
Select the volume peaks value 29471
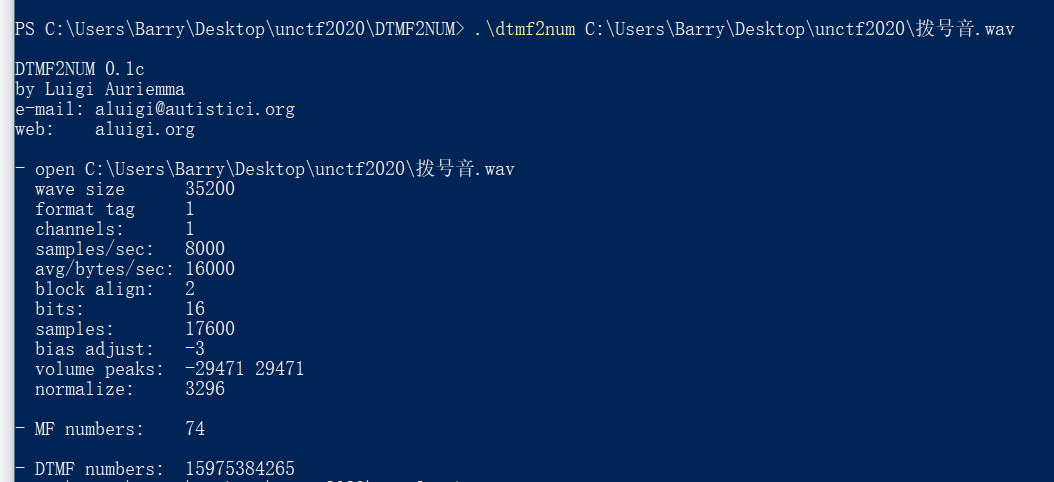click(280, 368)
